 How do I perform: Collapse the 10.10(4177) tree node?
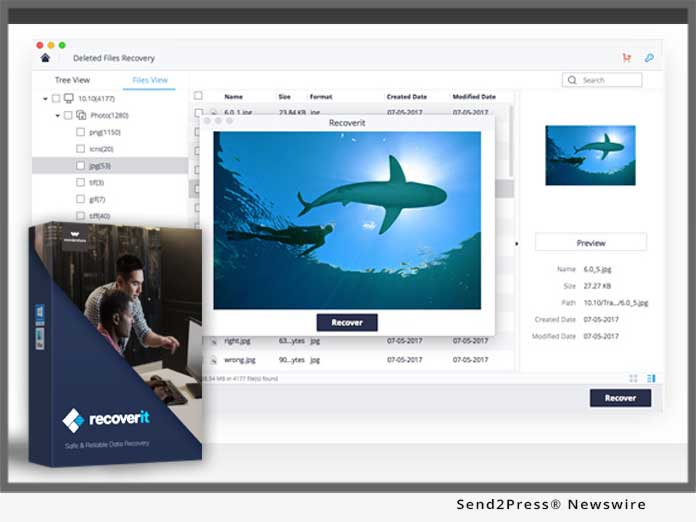tap(45, 99)
